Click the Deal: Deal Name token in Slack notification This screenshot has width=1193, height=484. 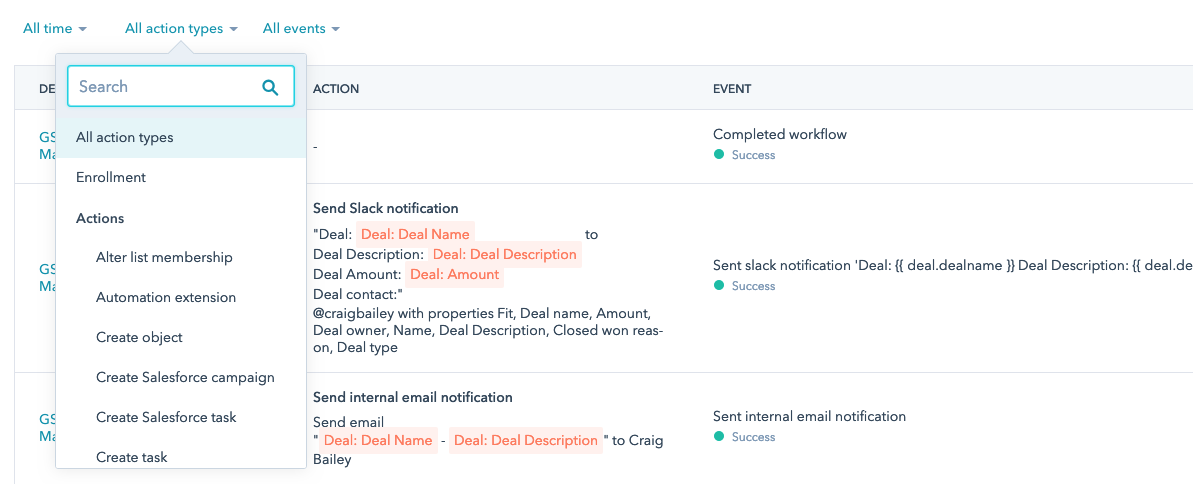(415, 234)
